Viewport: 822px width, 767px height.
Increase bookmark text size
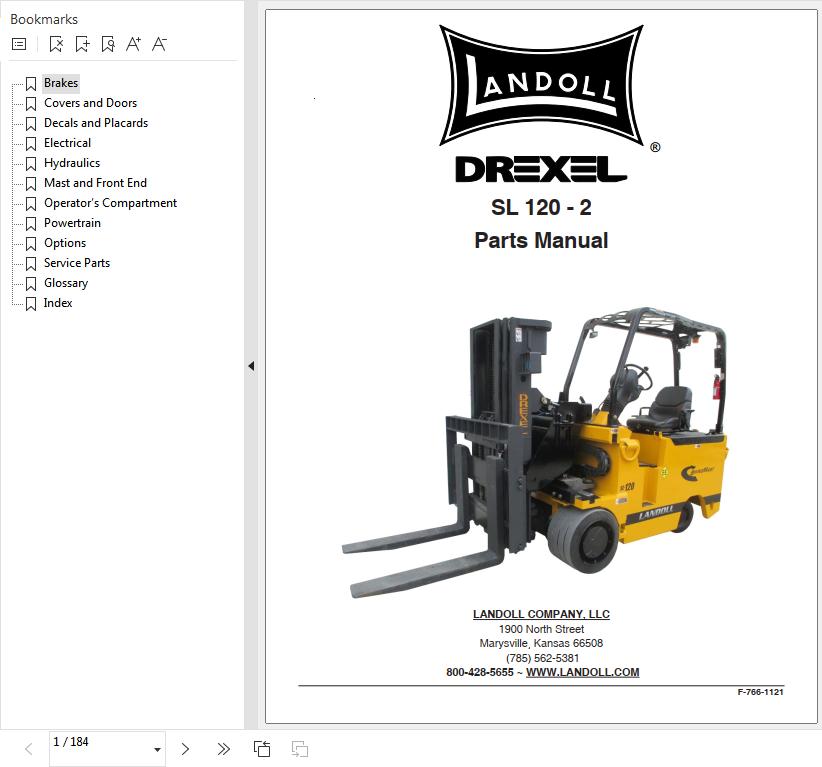click(x=134, y=44)
